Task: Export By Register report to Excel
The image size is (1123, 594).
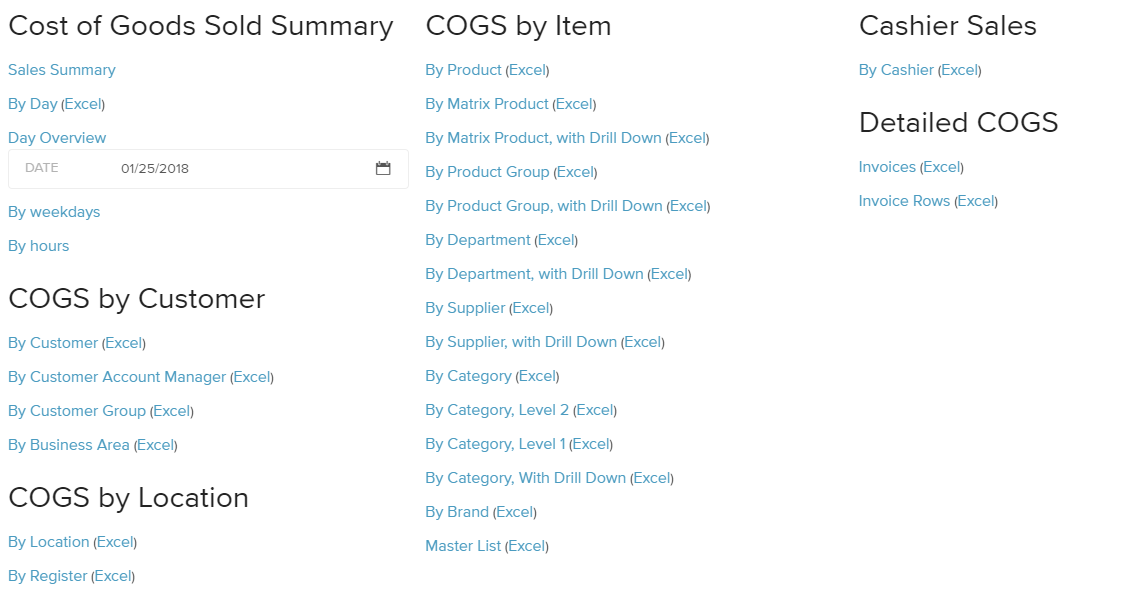Action: click(x=113, y=576)
